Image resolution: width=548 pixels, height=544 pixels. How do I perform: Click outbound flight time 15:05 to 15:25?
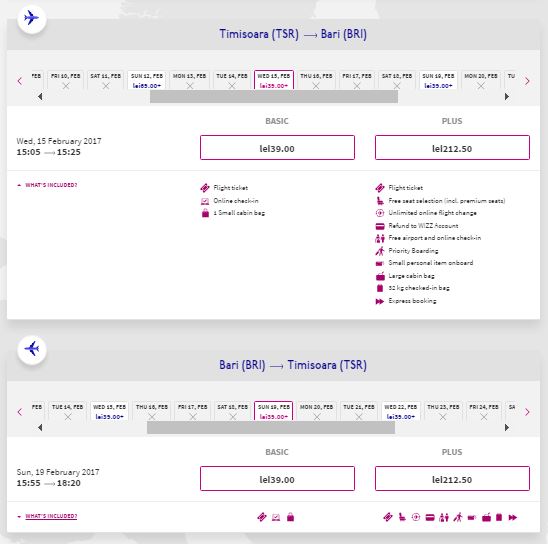[x=49, y=152]
